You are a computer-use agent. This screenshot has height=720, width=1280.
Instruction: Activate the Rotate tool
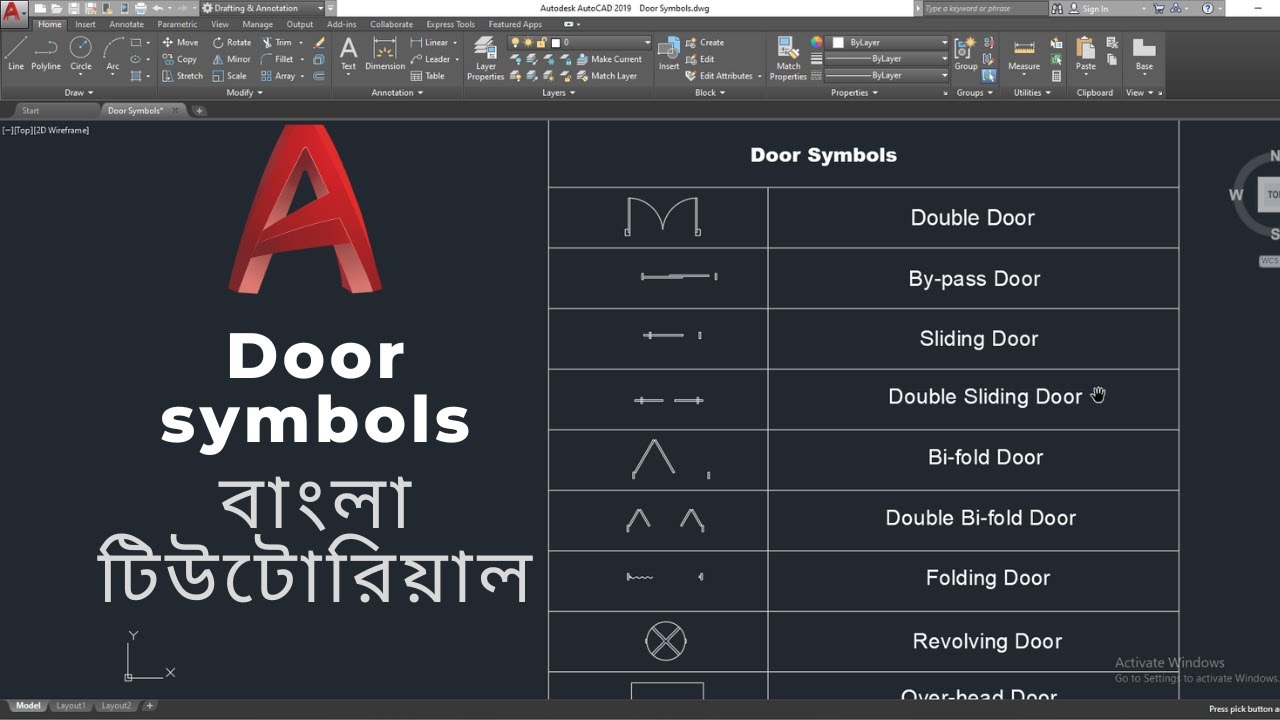(231, 43)
